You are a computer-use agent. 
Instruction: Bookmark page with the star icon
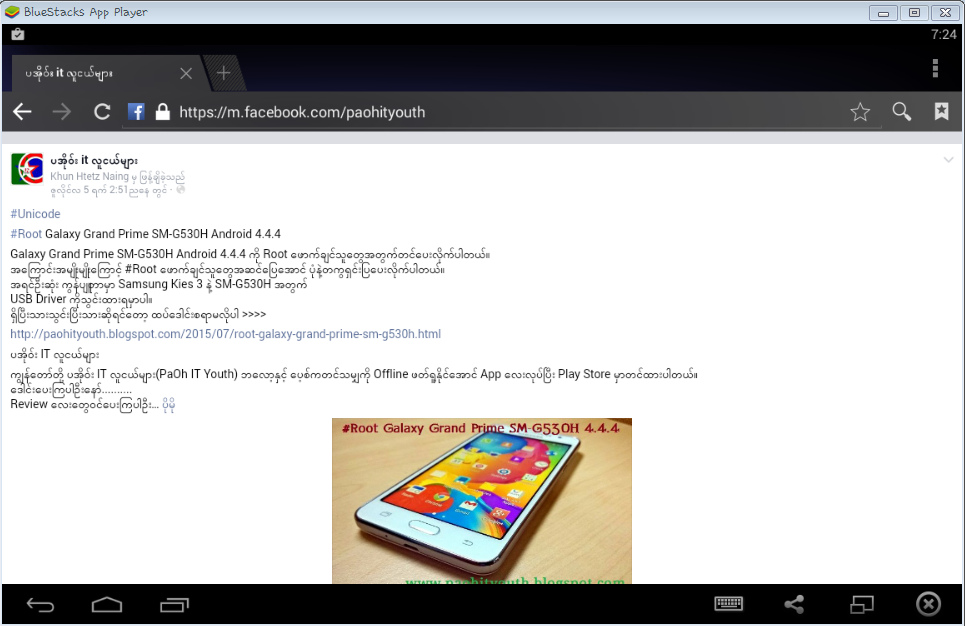[860, 111]
